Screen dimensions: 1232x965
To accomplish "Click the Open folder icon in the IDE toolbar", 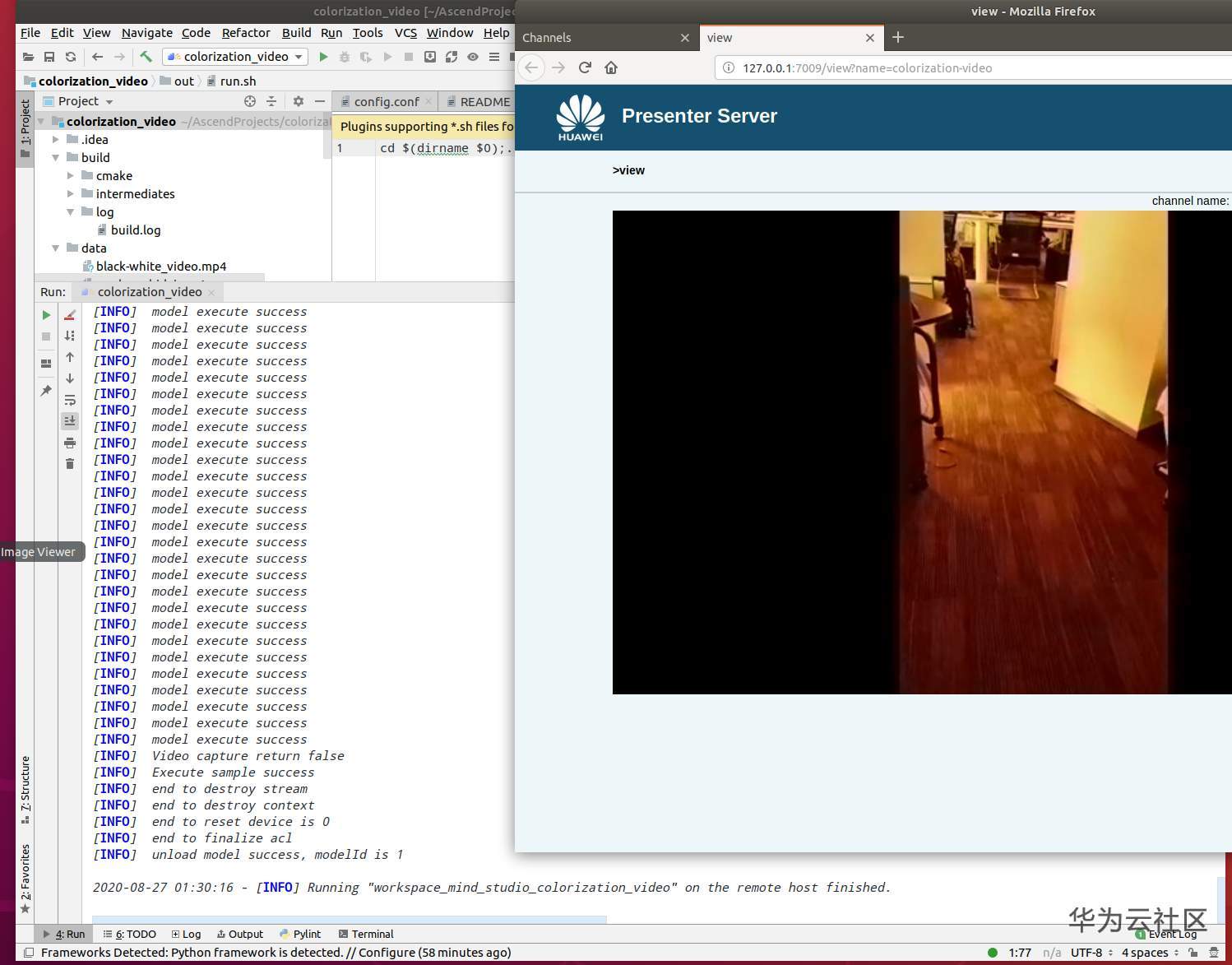I will [28, 57].
